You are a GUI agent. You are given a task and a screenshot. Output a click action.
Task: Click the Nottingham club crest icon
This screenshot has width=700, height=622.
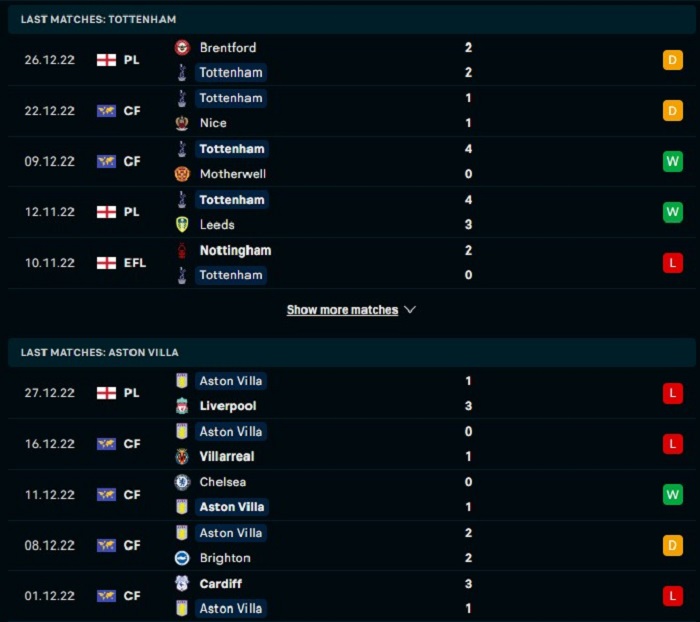coord(182,250)
